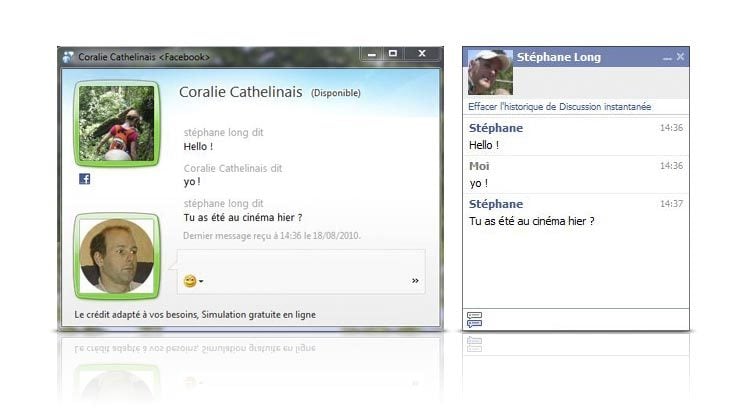Click the 14:37 timestamp in Facebook chat

click(671, 204)
